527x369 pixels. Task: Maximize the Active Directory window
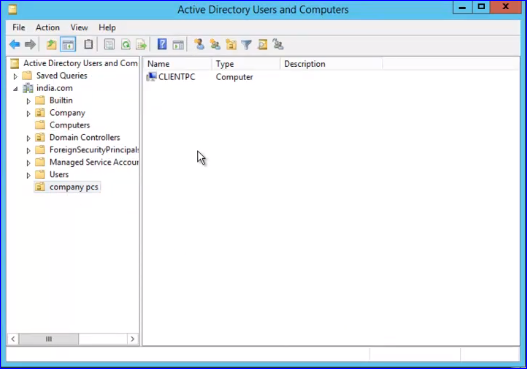click(x=481, y=7)
